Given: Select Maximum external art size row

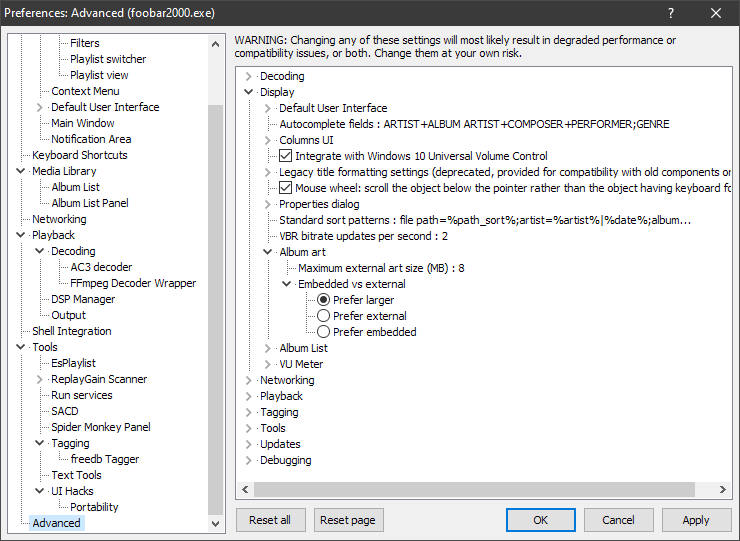Looking at the screenshot, I should point(381,268).
